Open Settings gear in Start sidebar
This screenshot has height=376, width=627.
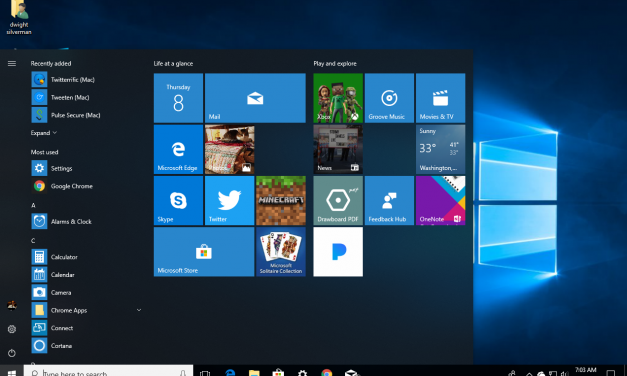[x=12, y=329]
